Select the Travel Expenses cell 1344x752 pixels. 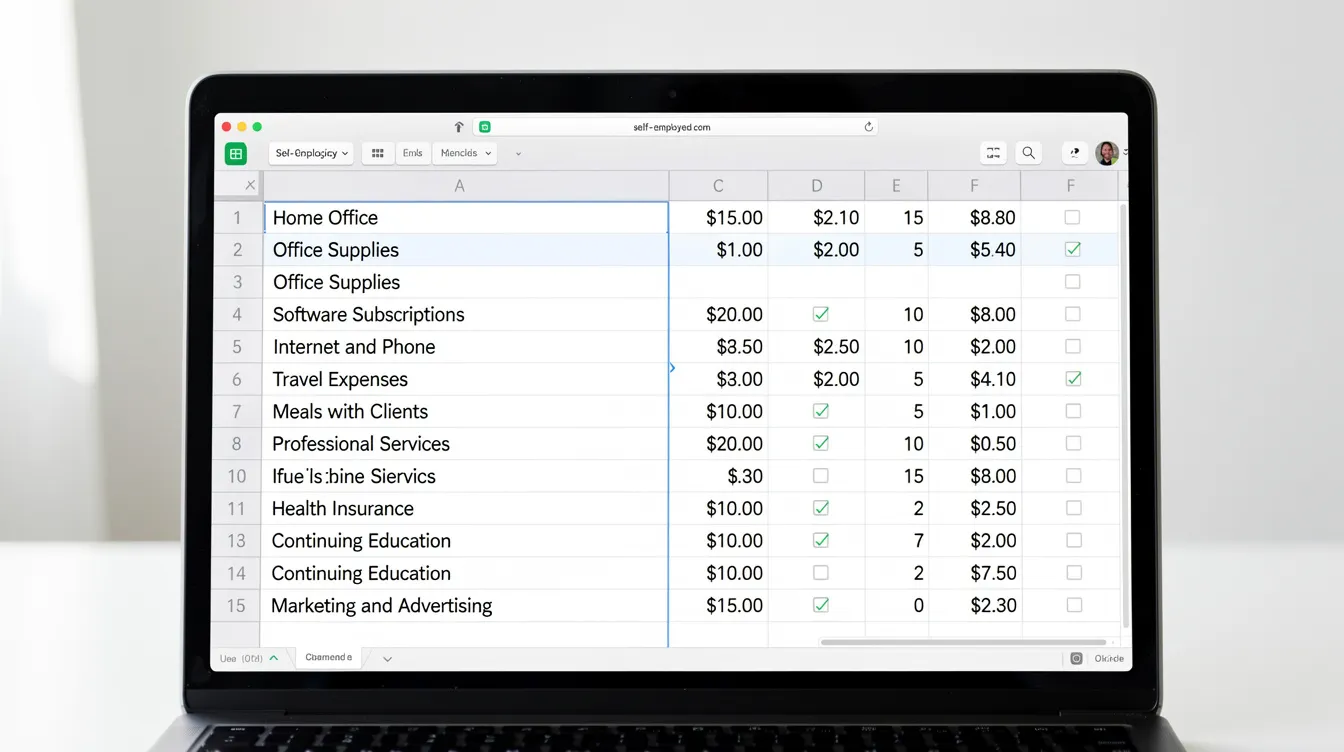pos(466,379)
